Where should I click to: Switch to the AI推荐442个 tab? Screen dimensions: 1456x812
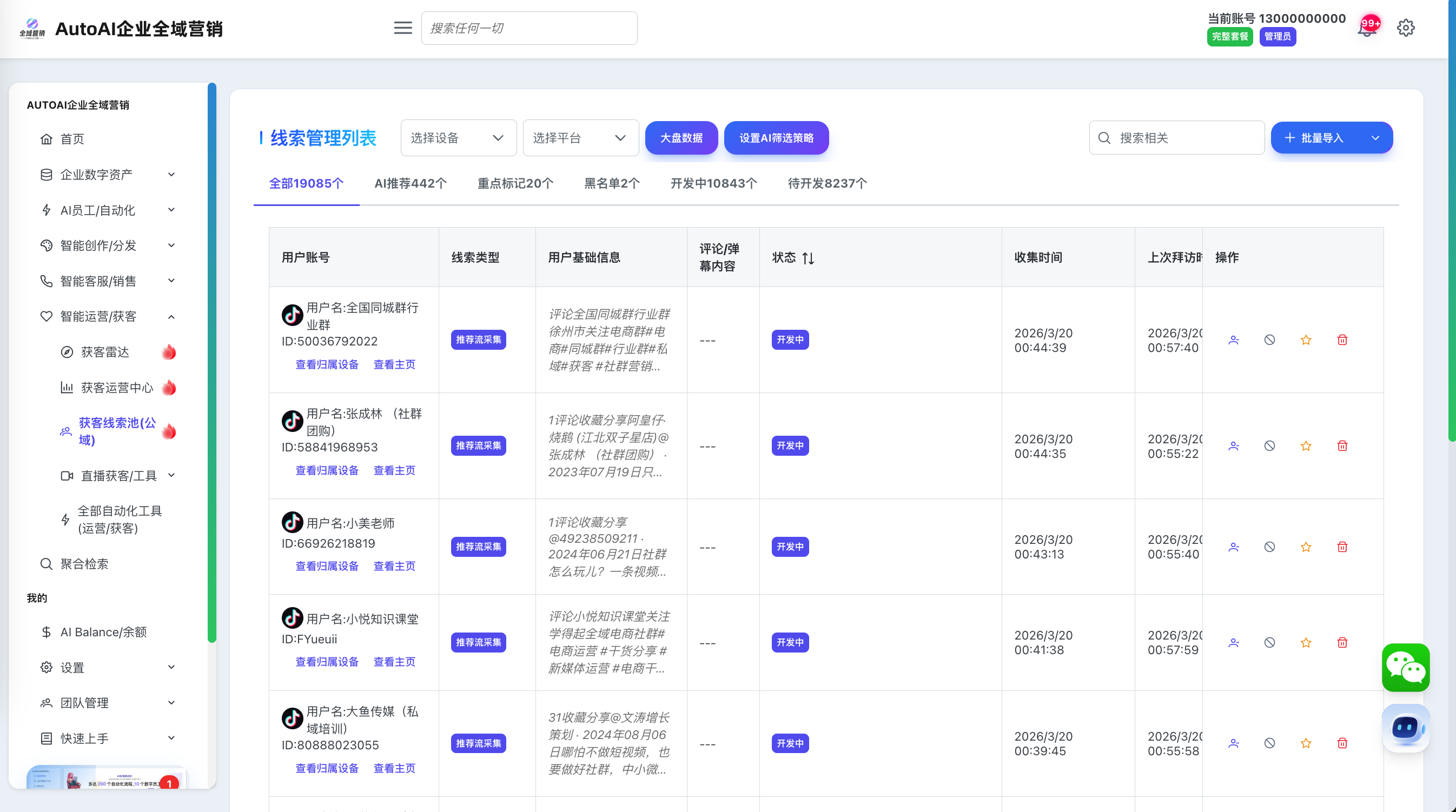click(411, 184)
